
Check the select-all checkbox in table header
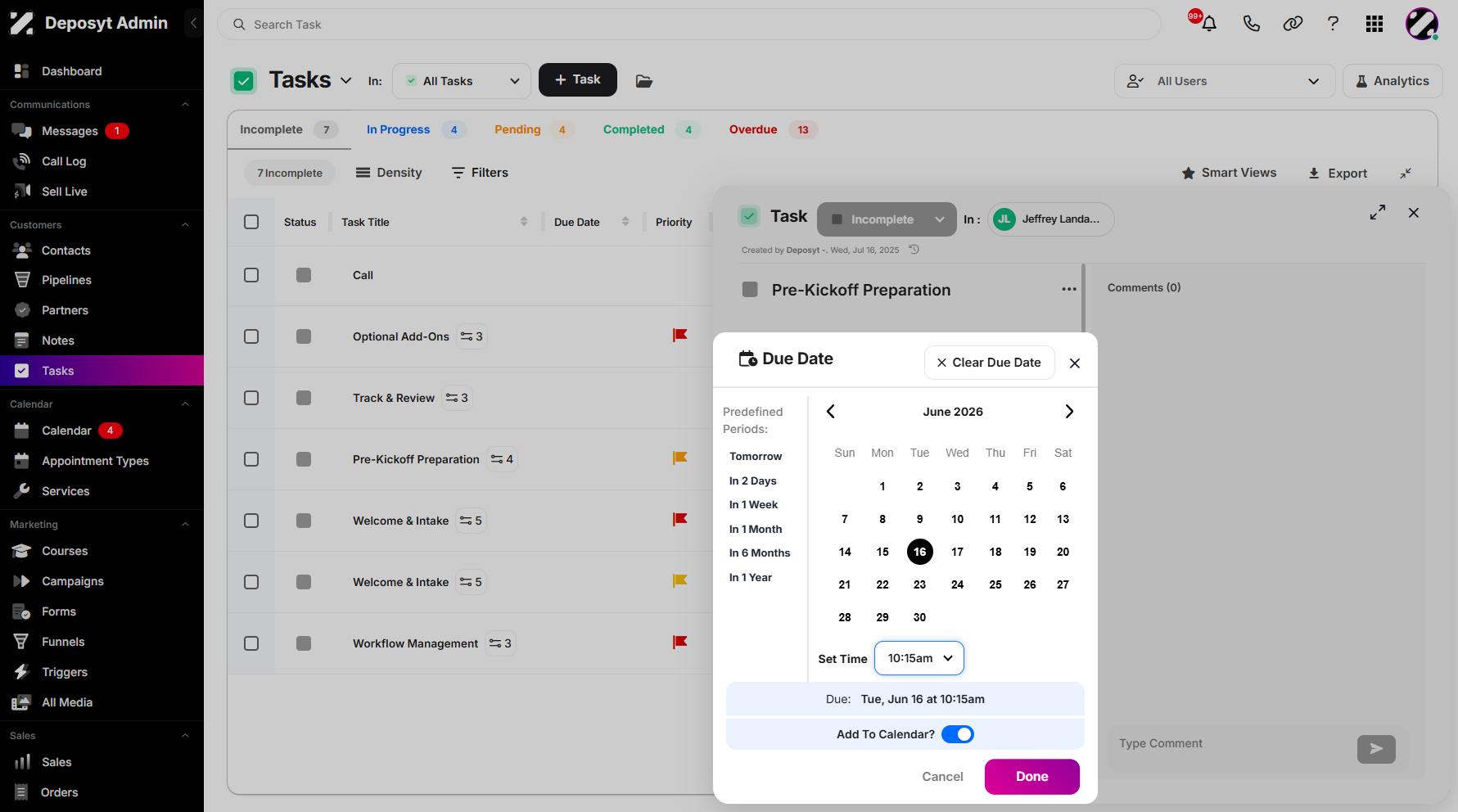tap(251, 222)
